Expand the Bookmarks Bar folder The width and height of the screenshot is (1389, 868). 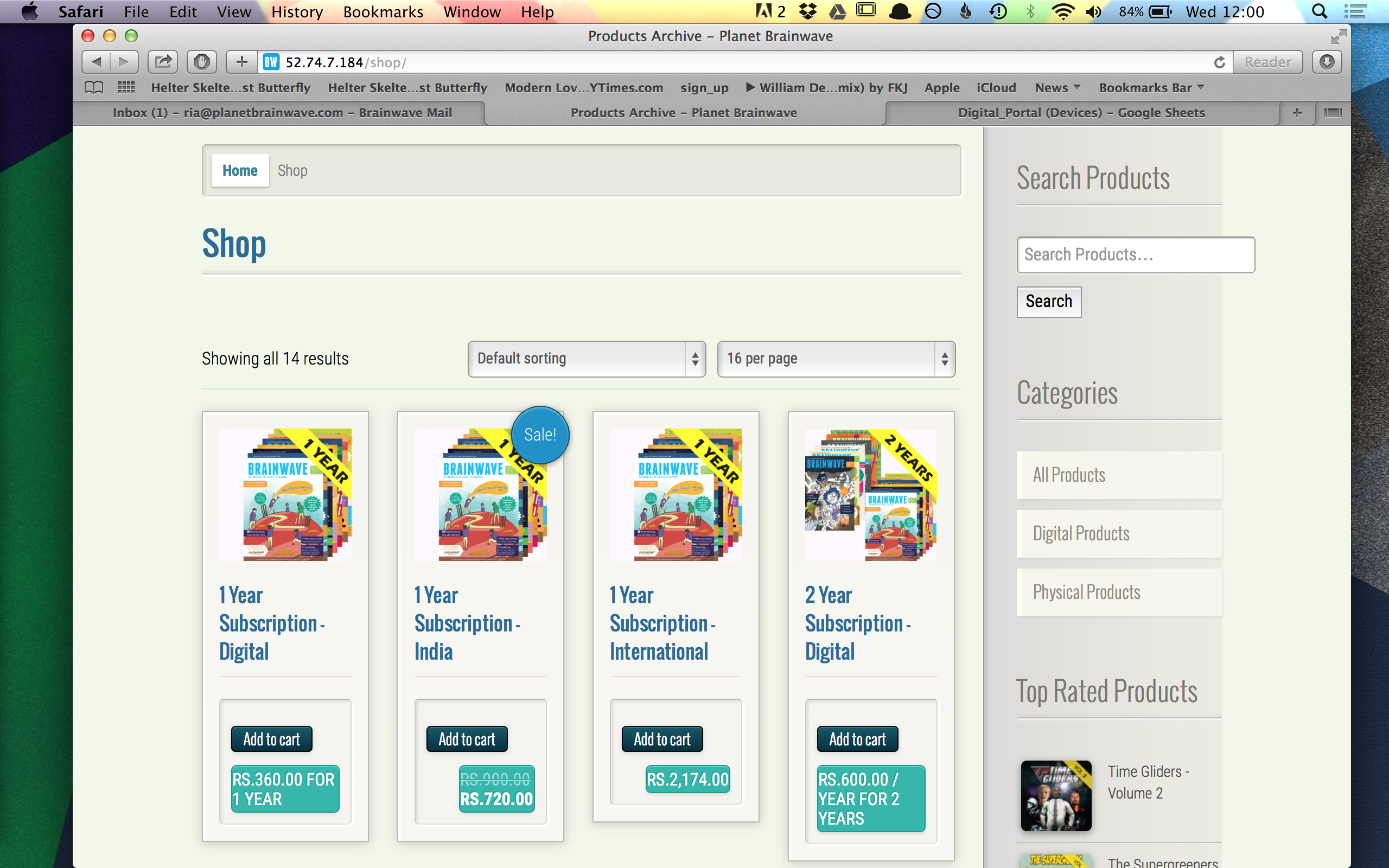pos(1151,88)
